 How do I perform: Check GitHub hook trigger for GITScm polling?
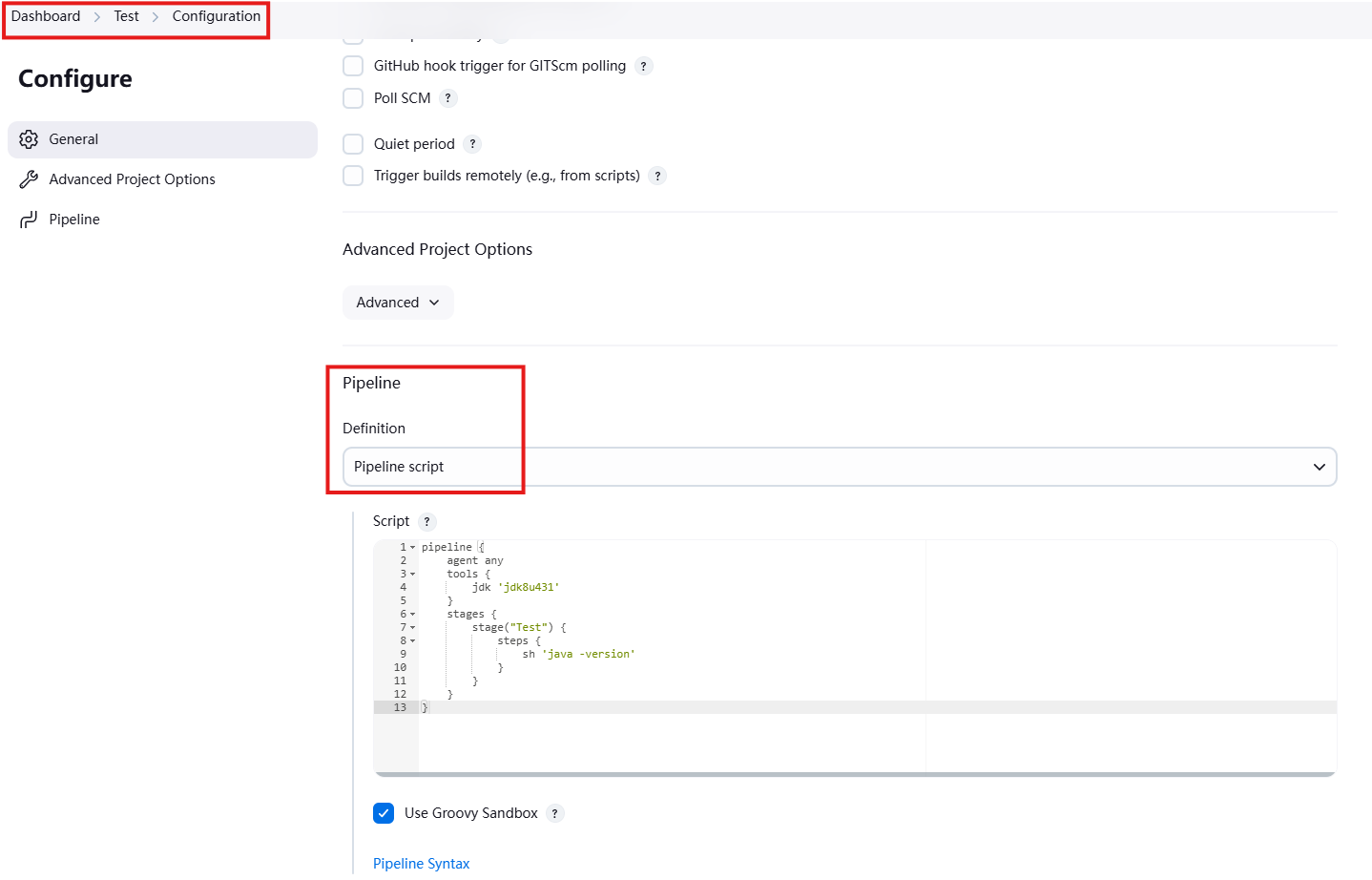[x=352, y=66]
